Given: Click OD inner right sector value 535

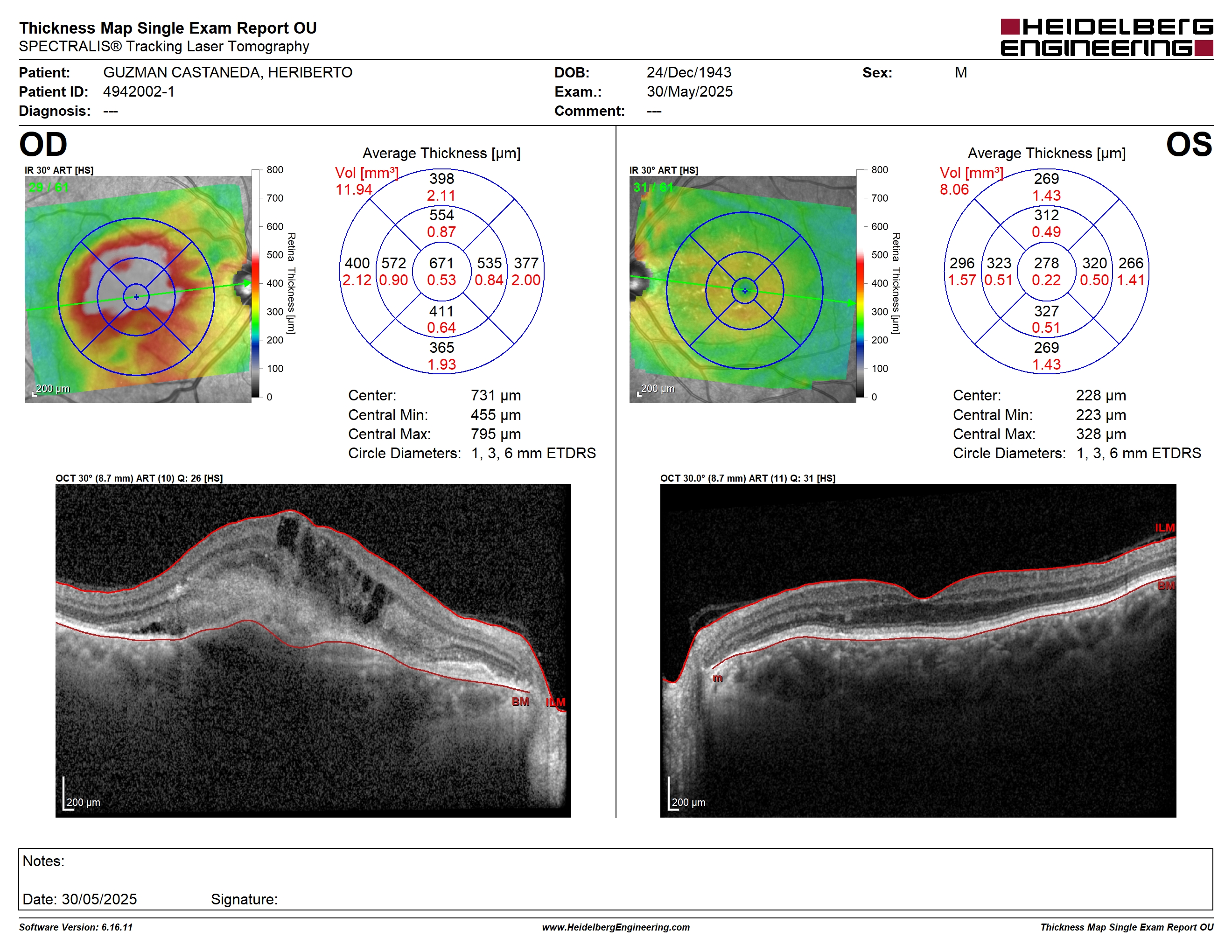Looking at the screenshot, I should [x=489, y=263].
